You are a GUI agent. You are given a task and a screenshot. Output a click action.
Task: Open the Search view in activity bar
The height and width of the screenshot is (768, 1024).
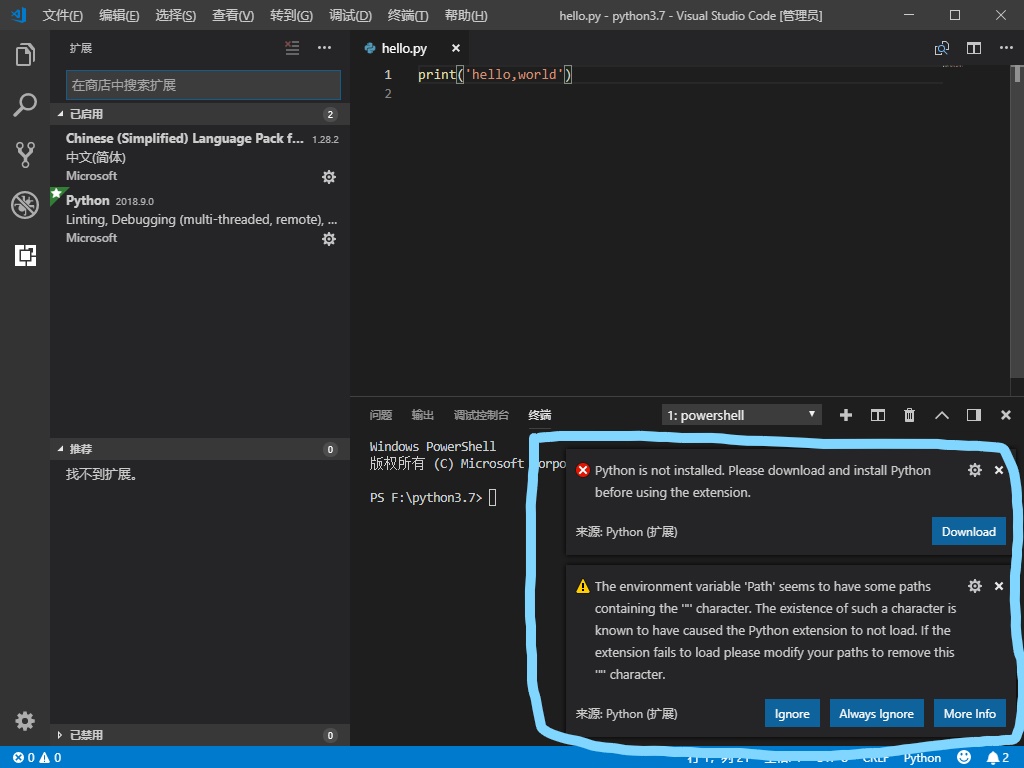(25, 104)
